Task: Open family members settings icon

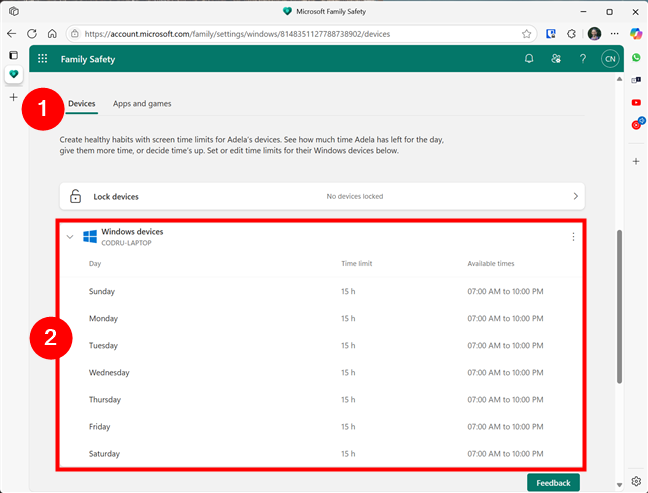Action: [555, 59]
